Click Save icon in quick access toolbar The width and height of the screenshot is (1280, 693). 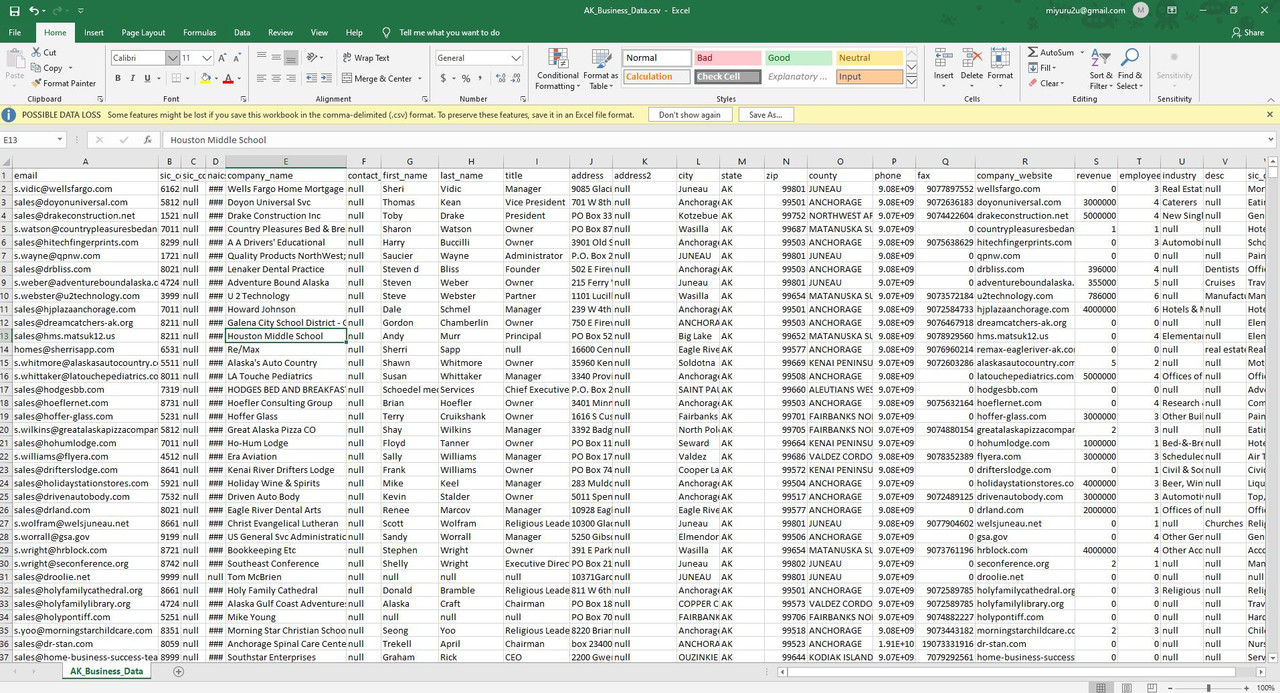[12, 10]
